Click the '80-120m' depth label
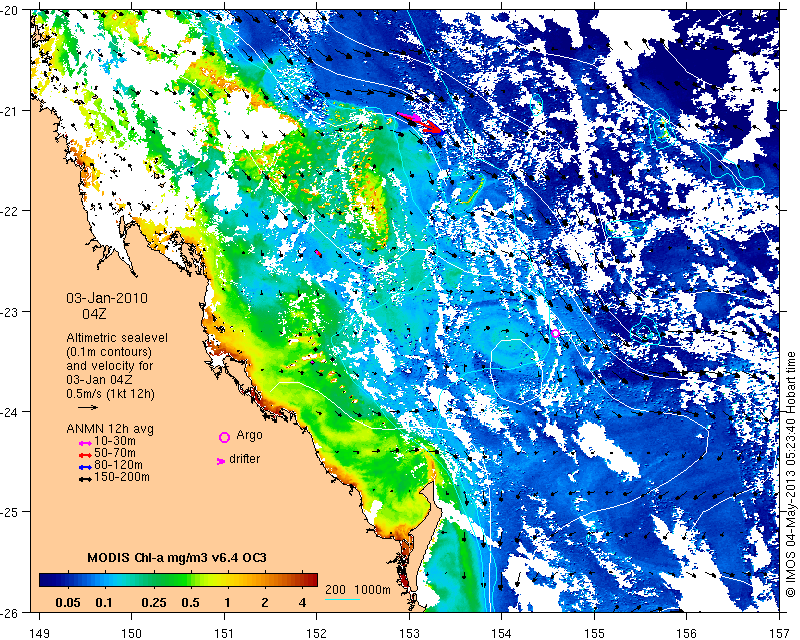 [118, 465]
